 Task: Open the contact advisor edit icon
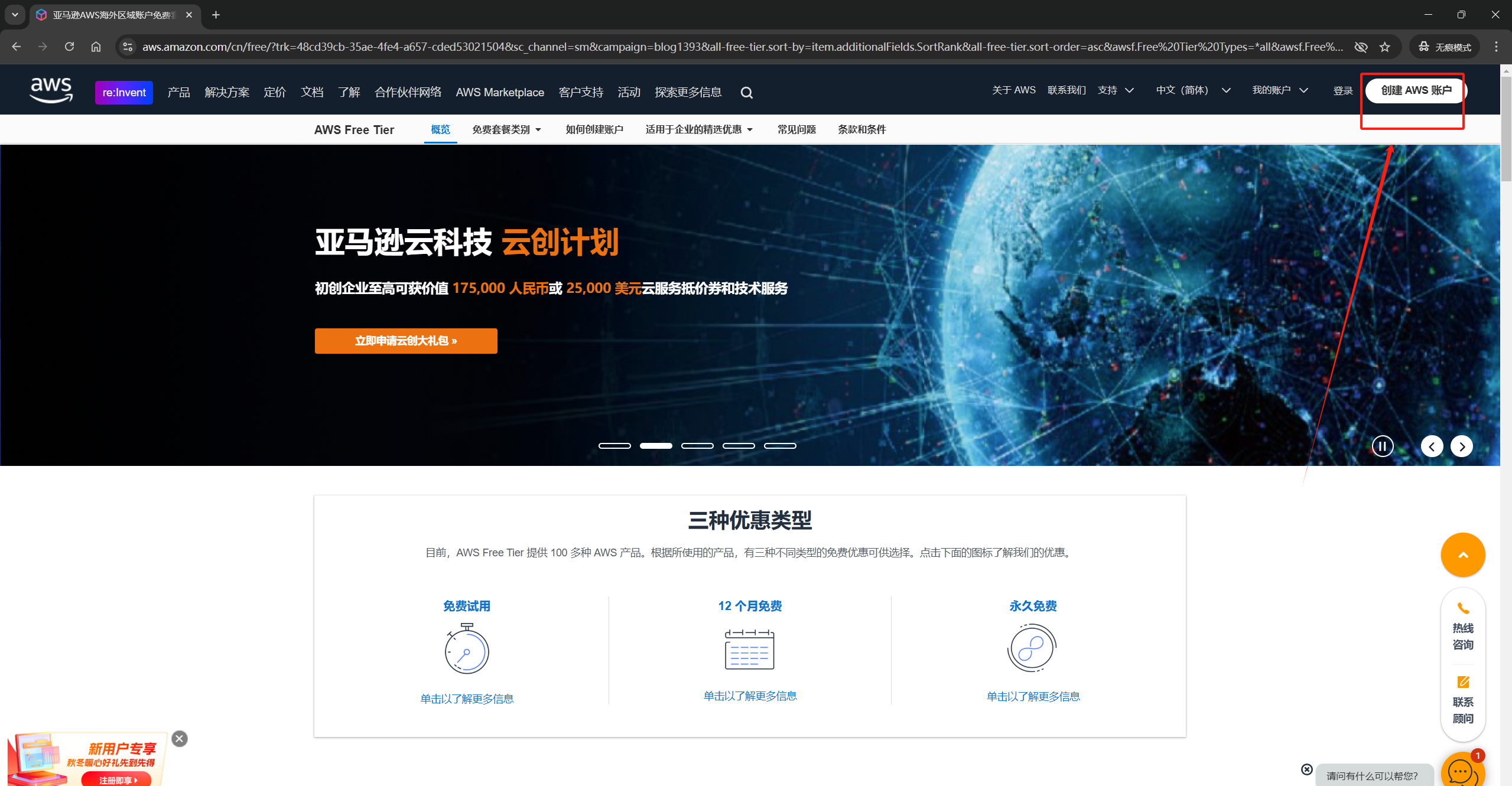click(x=1462, y=682)
